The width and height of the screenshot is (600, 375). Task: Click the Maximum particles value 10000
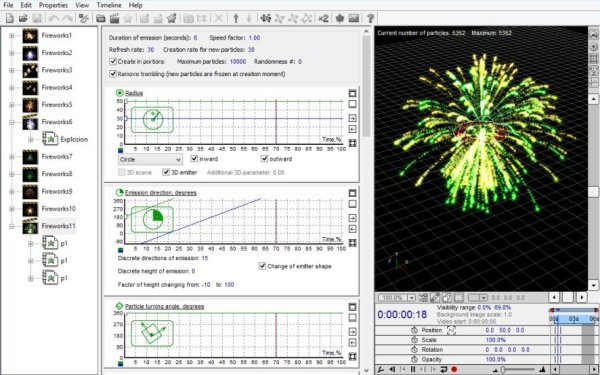pos(238,61)
